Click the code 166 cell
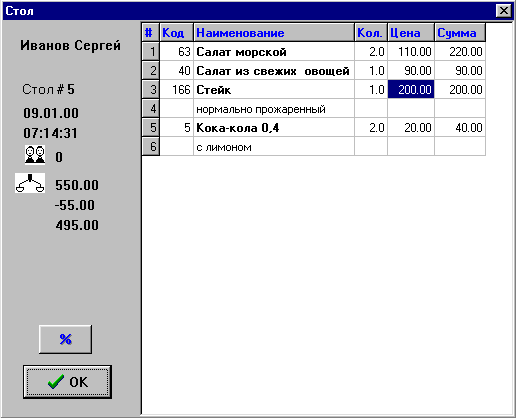 (x=177, y=90)
